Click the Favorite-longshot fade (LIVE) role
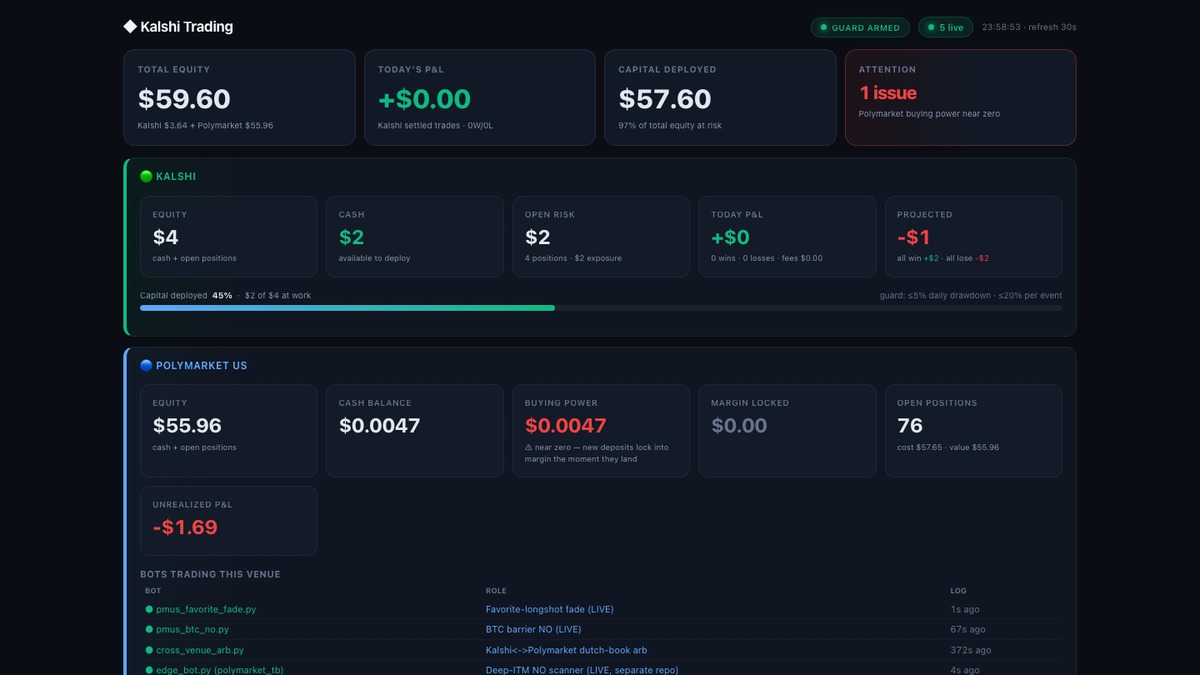 [x=550, y=609]
